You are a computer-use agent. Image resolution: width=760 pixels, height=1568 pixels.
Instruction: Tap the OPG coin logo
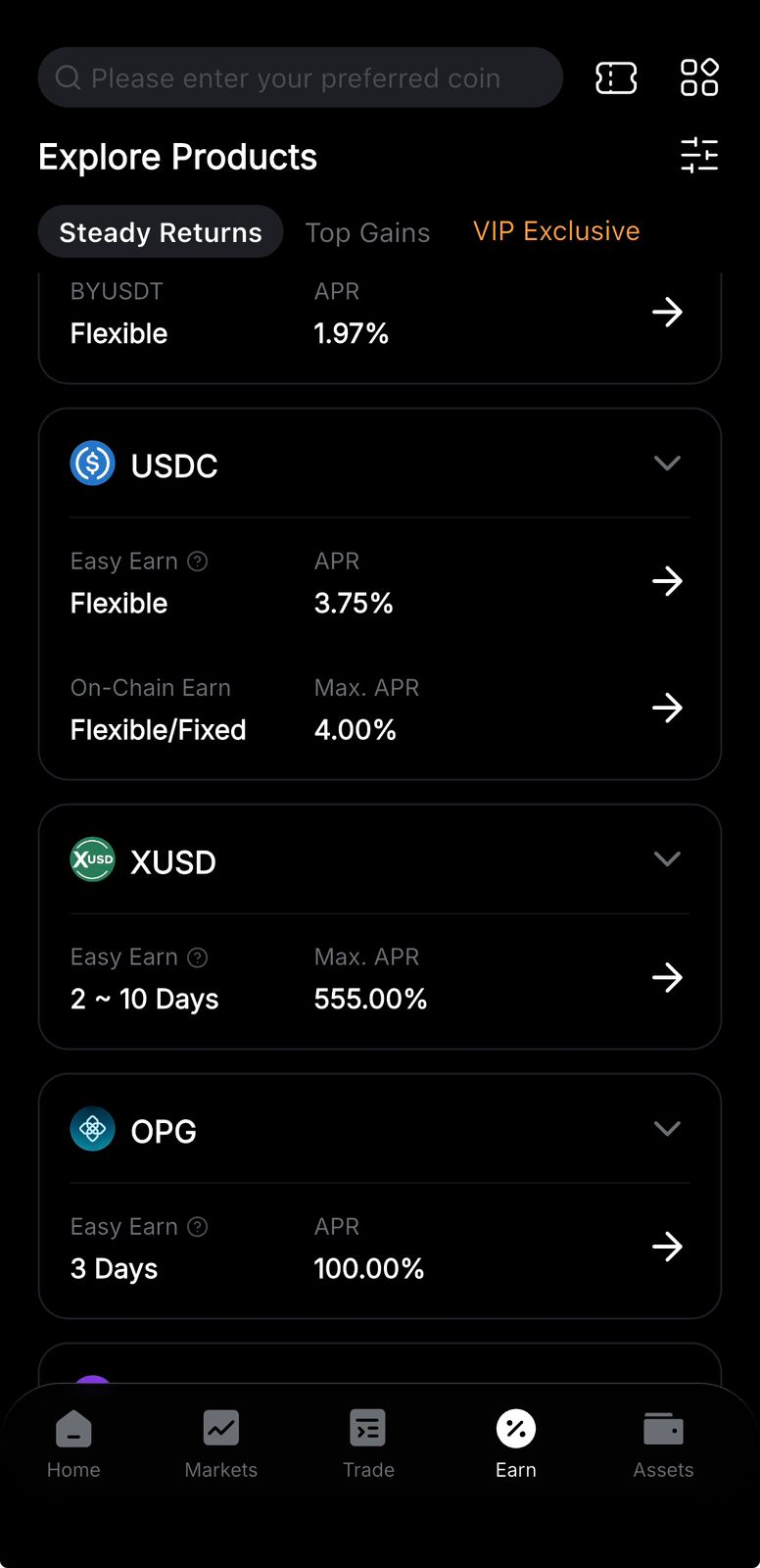point(93,1129)
